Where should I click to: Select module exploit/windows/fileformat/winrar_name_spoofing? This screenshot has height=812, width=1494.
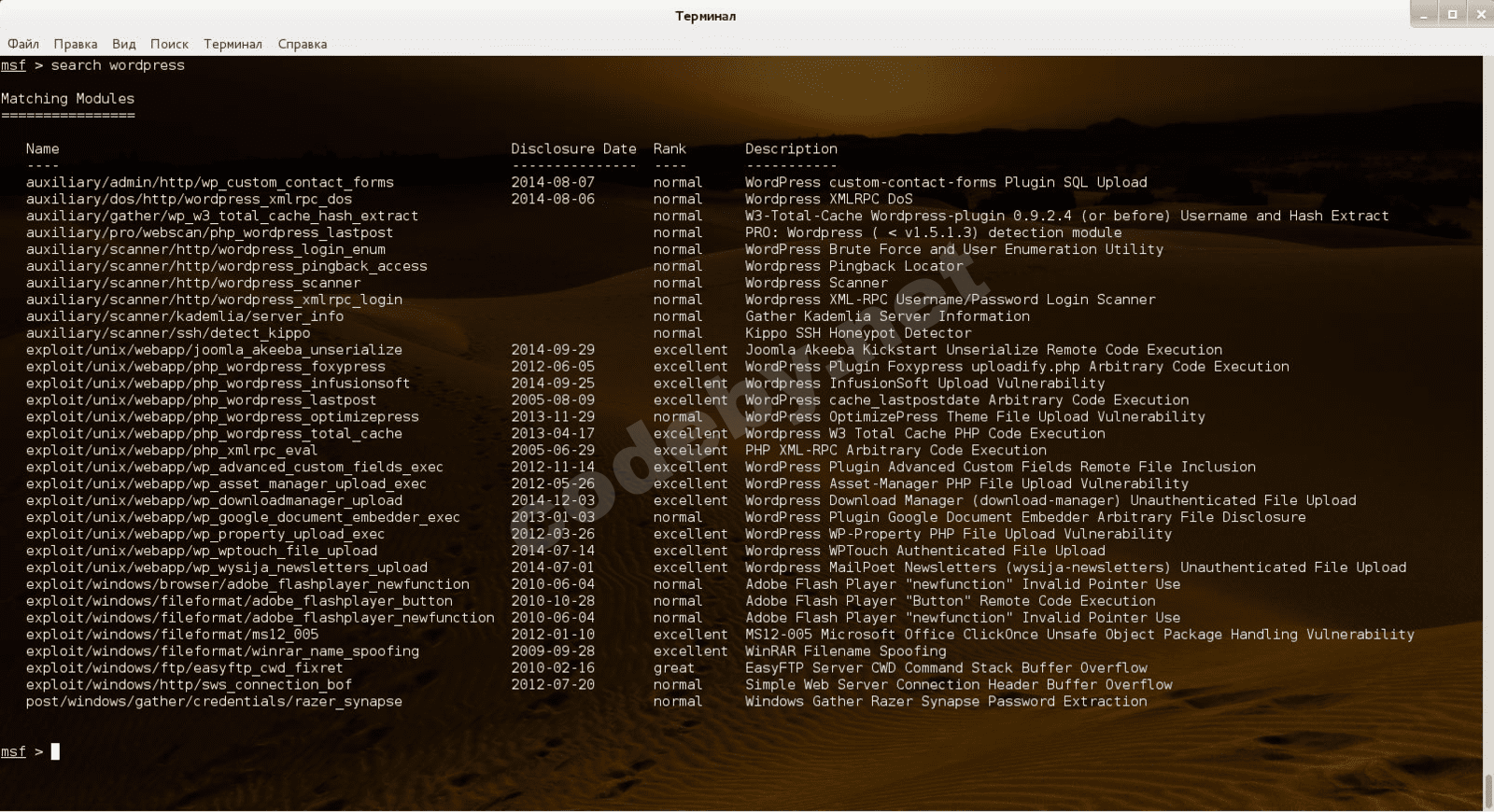pos(222,653)
